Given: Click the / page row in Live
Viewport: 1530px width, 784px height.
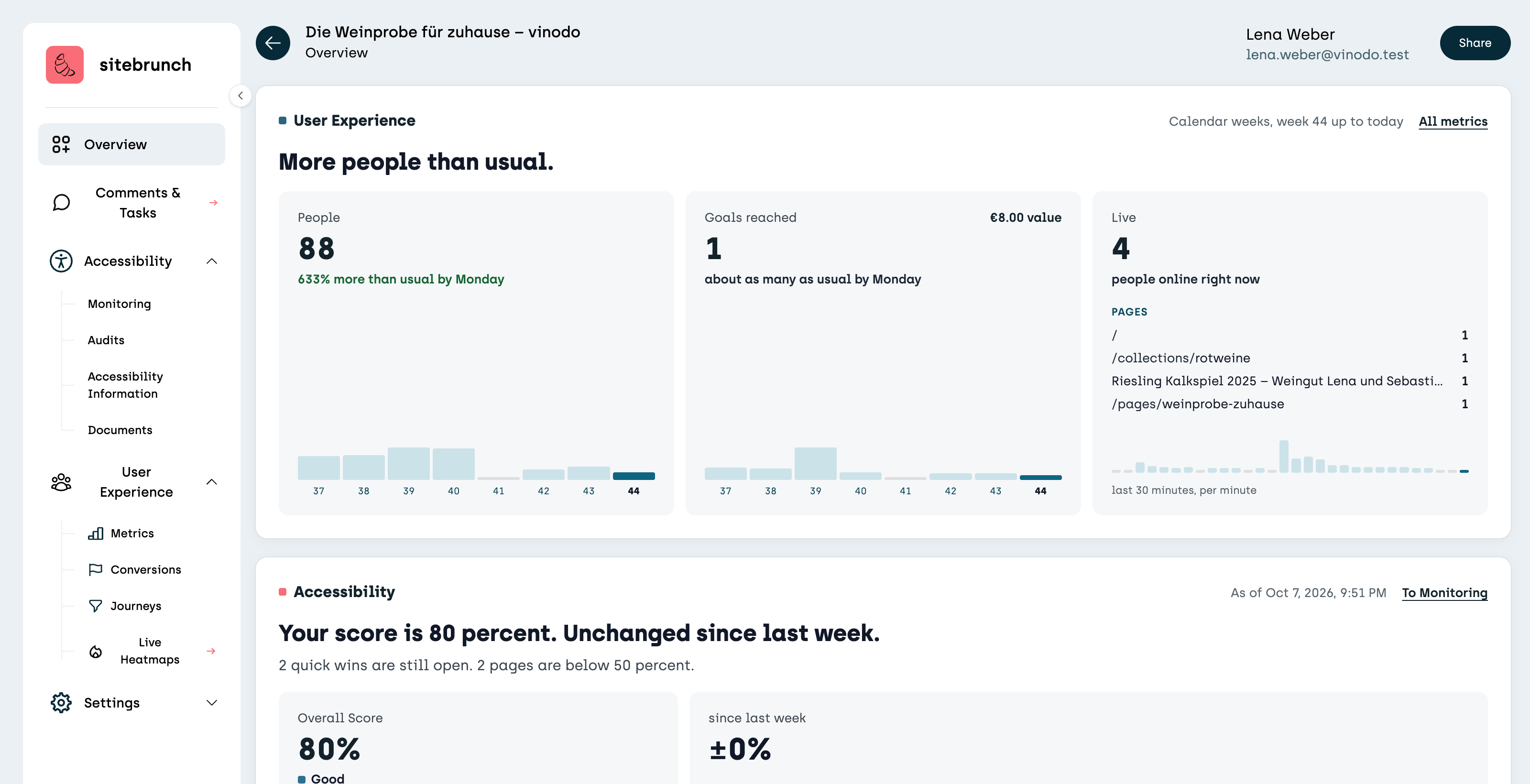Looking at the screenshot, I should (1290, 335).
